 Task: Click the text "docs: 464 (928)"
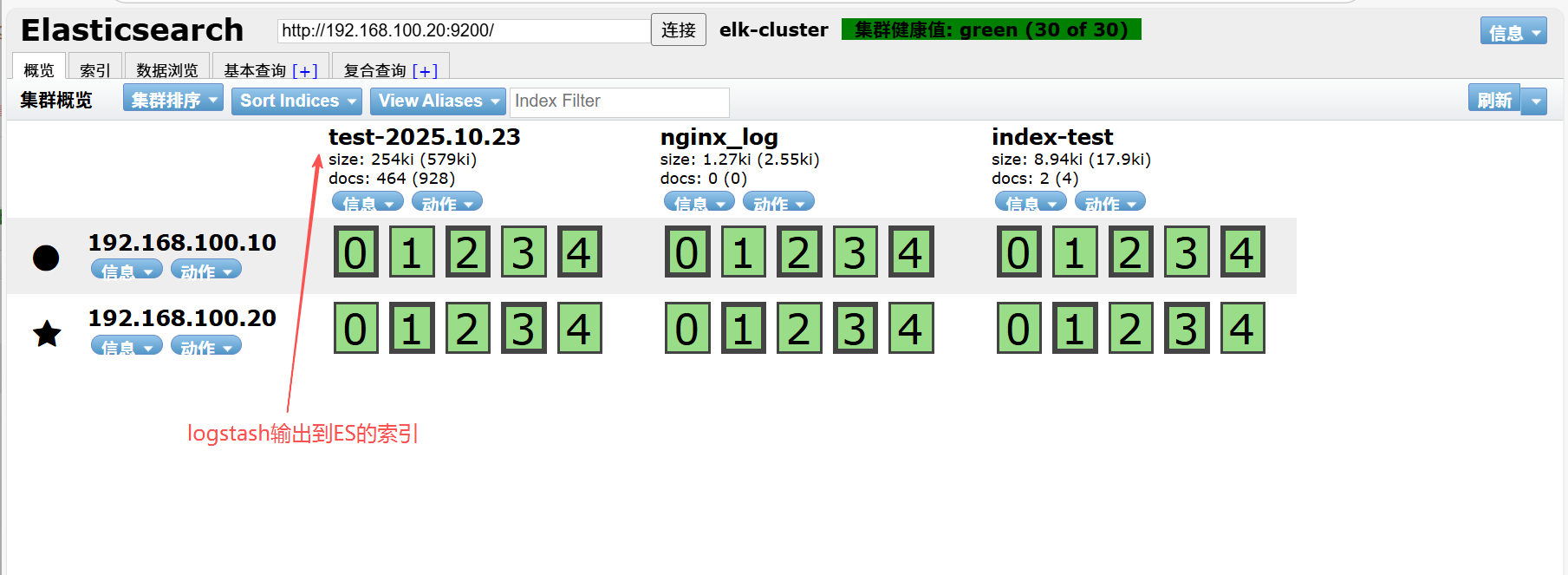(x=392, y=178)
